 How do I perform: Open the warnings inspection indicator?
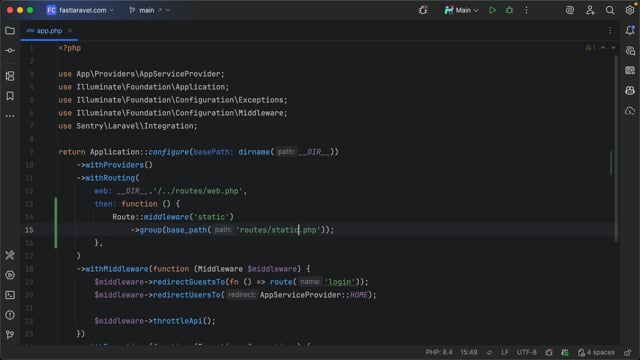point(590,48)
